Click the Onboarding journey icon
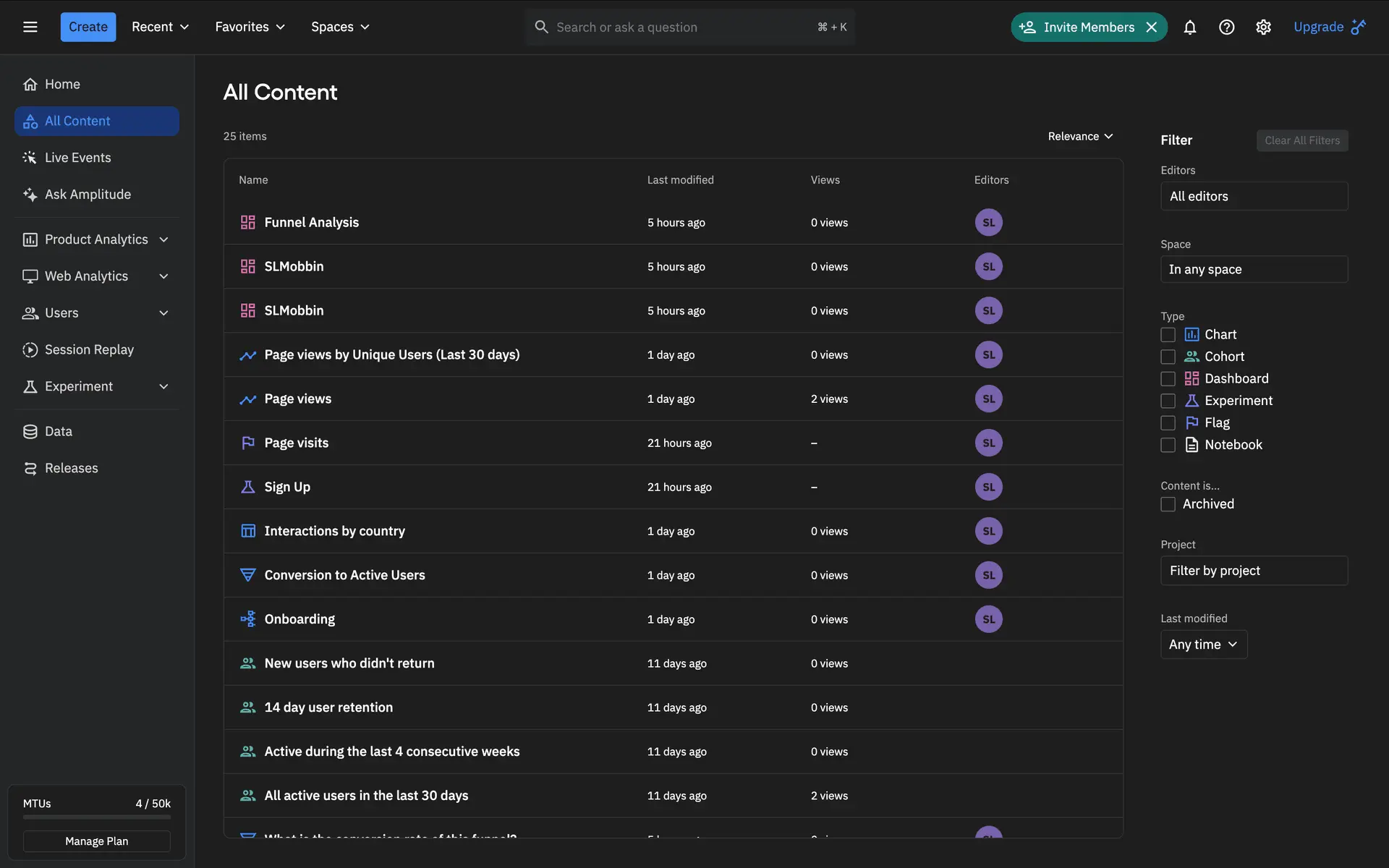The width and height of the screenshot is (1389, 868). click(247, 619)
